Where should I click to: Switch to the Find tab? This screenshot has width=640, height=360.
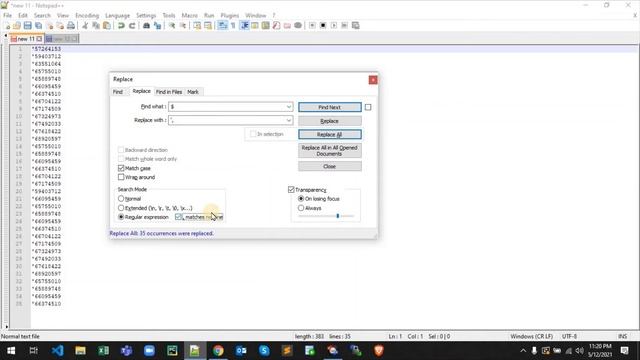118,92
